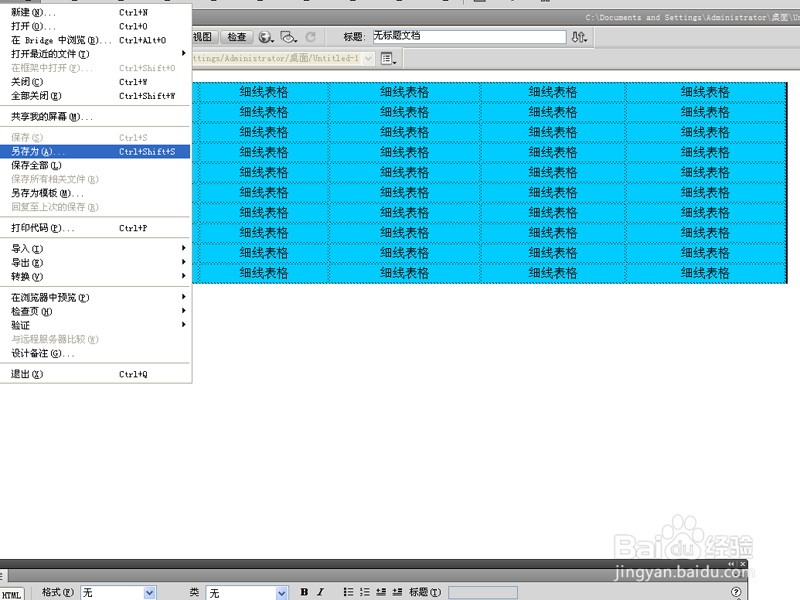The image size is (800, 600).
Task: Close the Properties panel
Action: point(743,564)
